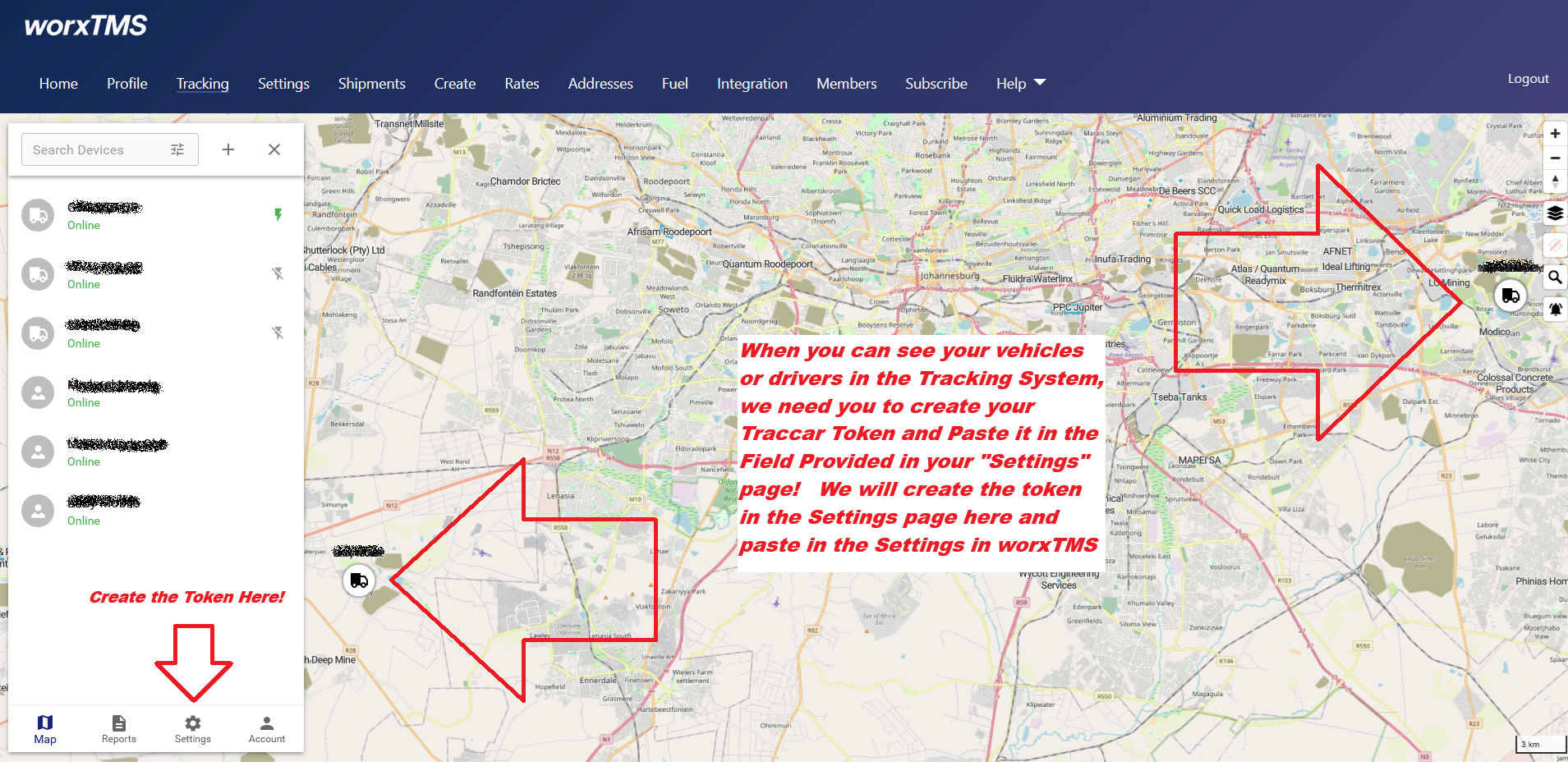1568x780 pixels.
Task: Open Profile page
Action: tap(127, 84)
